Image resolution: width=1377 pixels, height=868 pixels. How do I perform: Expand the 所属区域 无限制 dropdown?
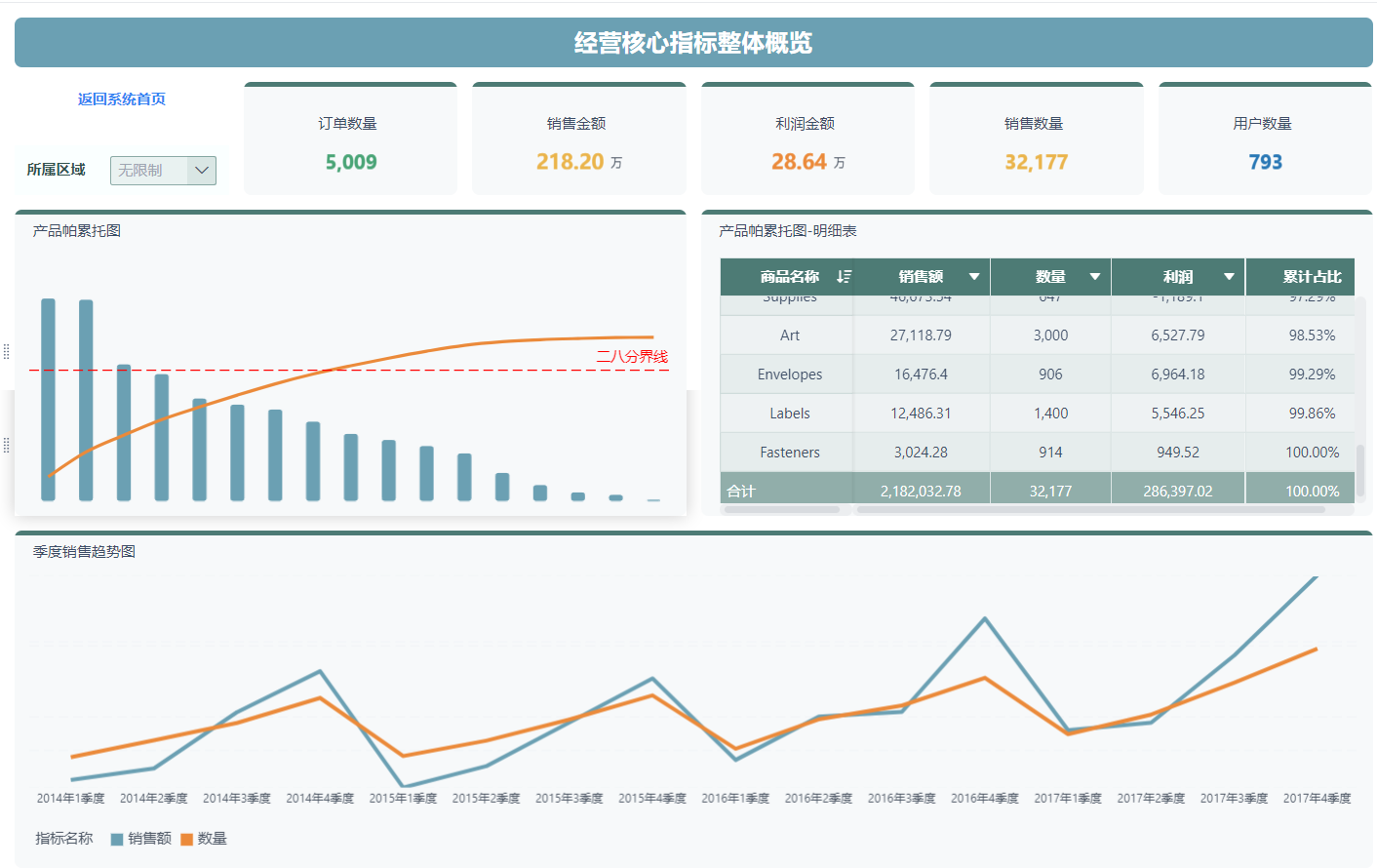[x=163, y=171]
